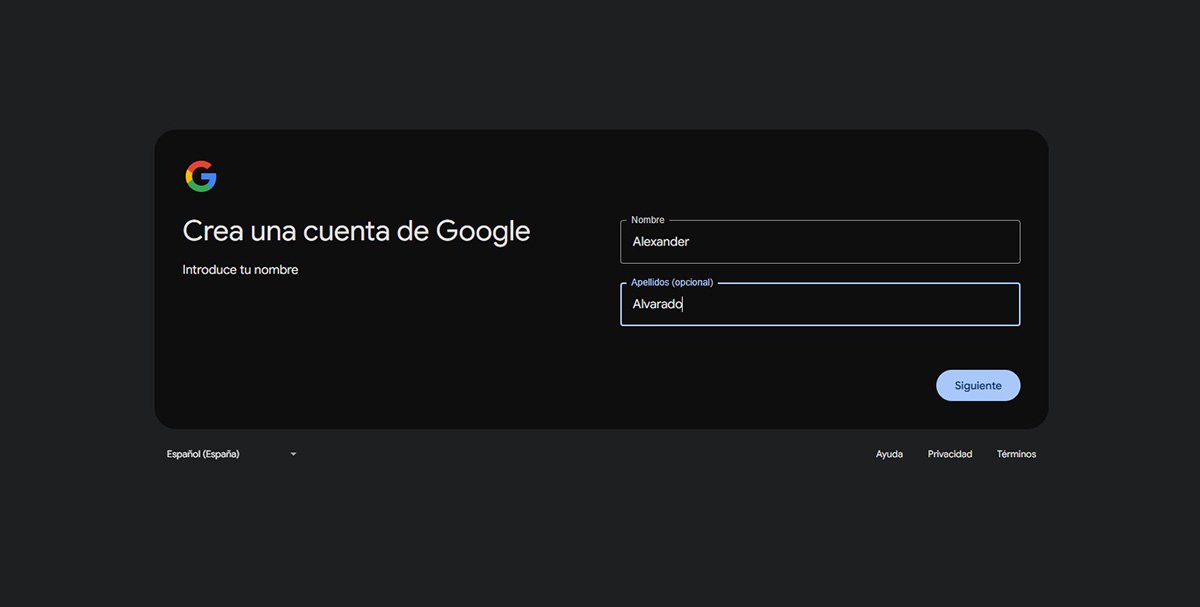
Task: Visit the Privacidad link
Action: coord(949,453)
